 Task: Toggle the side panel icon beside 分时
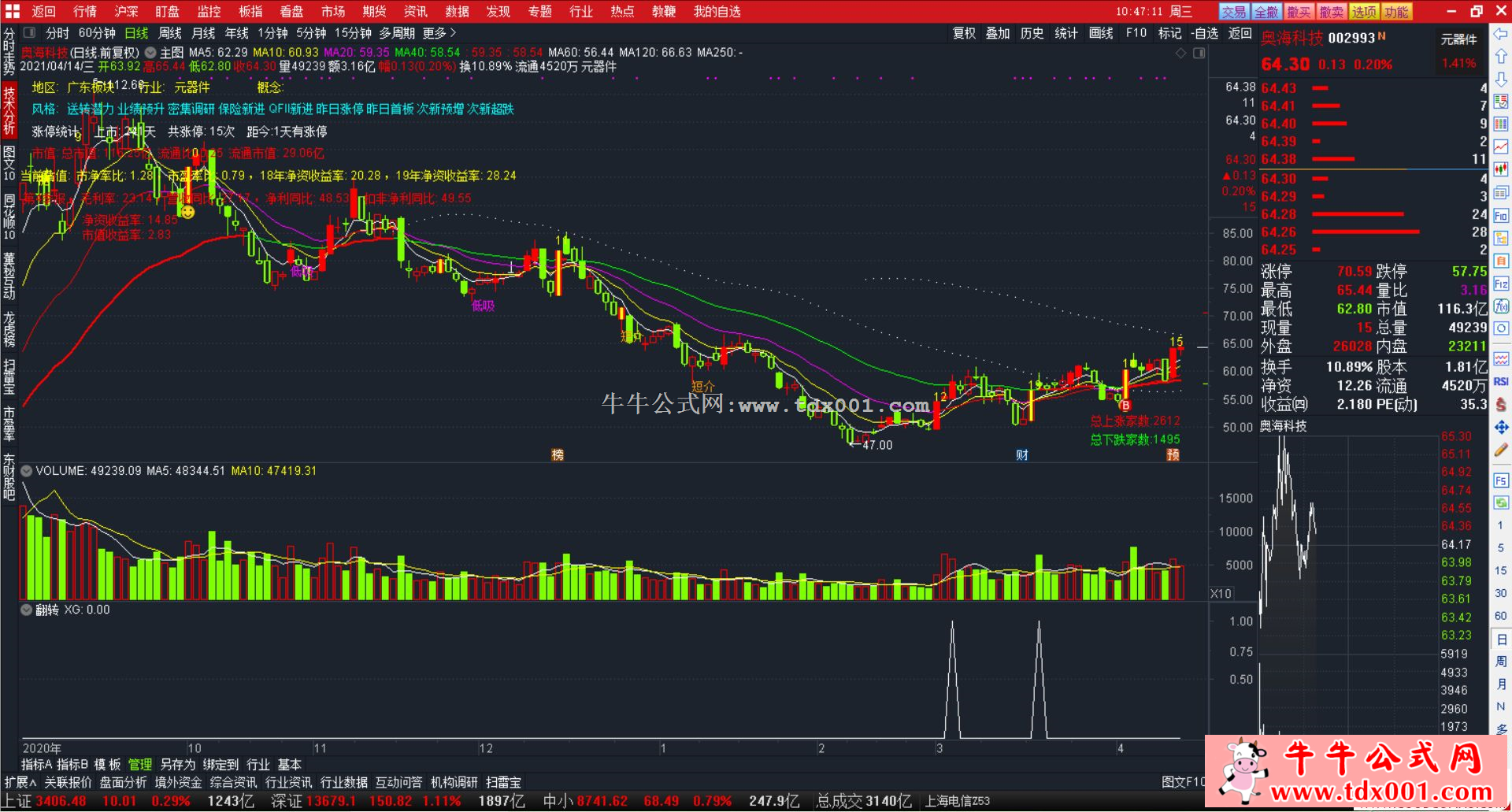(29, 33)
